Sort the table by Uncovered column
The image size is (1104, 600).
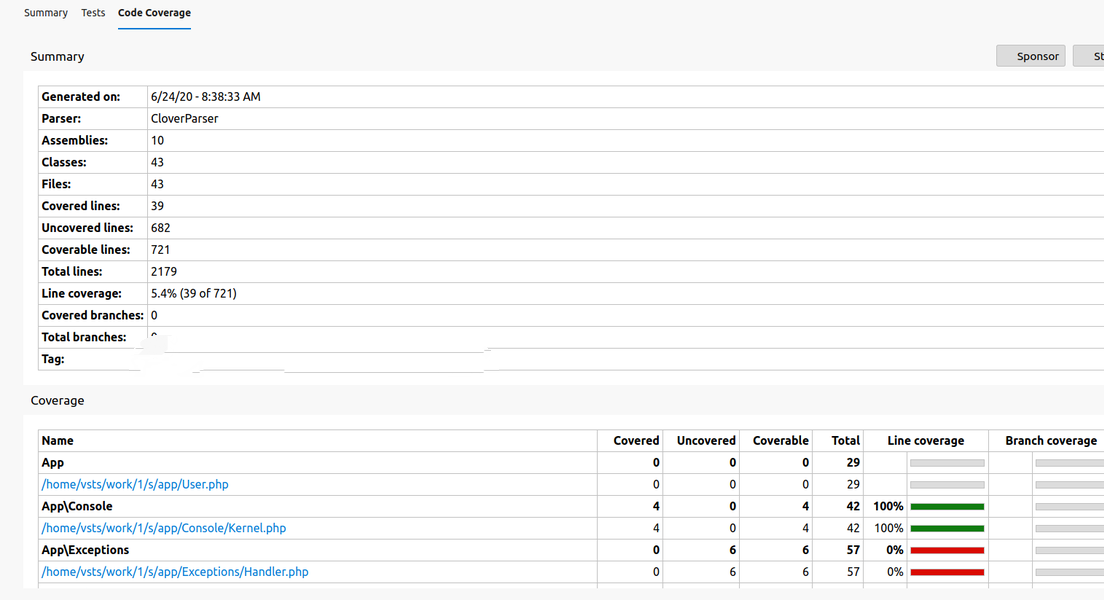click(705, 440)
